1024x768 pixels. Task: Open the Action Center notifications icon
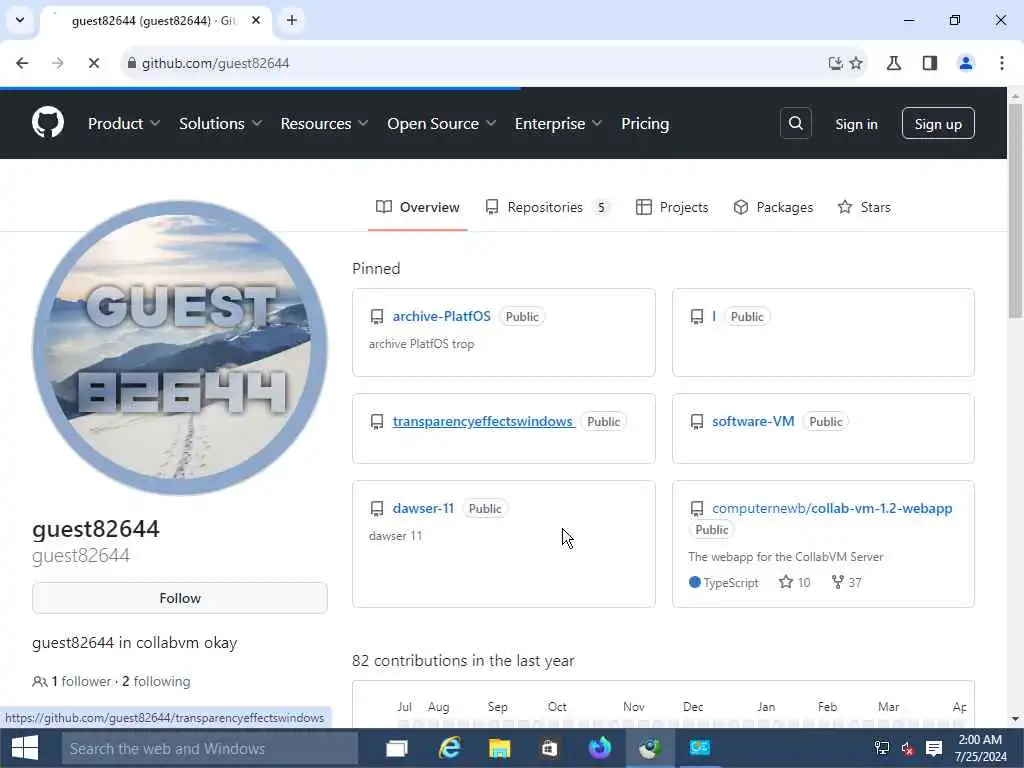tap(934, 748)
